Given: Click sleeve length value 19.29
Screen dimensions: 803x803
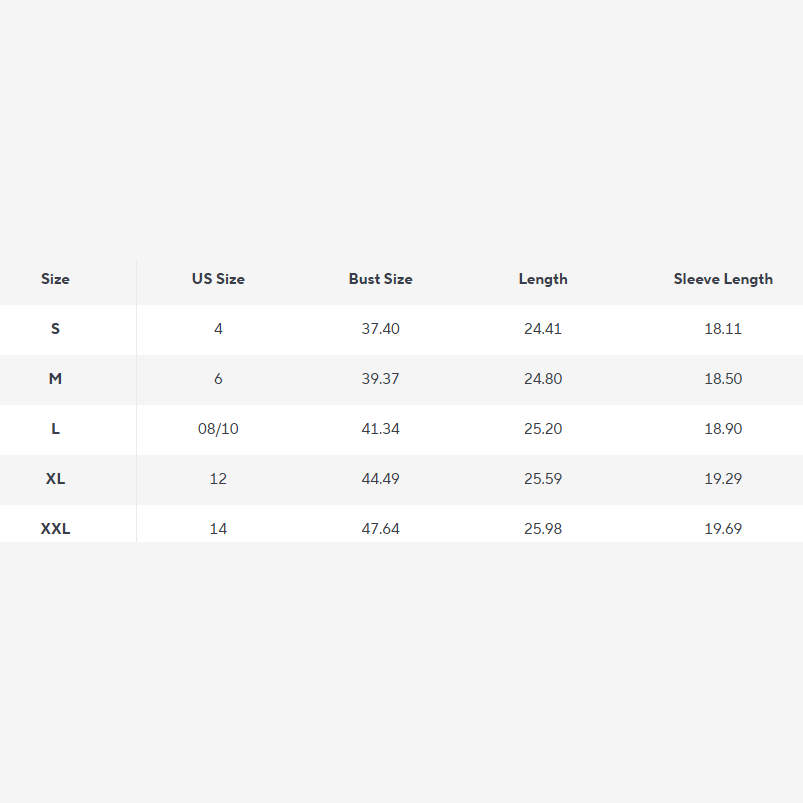Looking at the screenshot, I should click(x=723, y=478).
